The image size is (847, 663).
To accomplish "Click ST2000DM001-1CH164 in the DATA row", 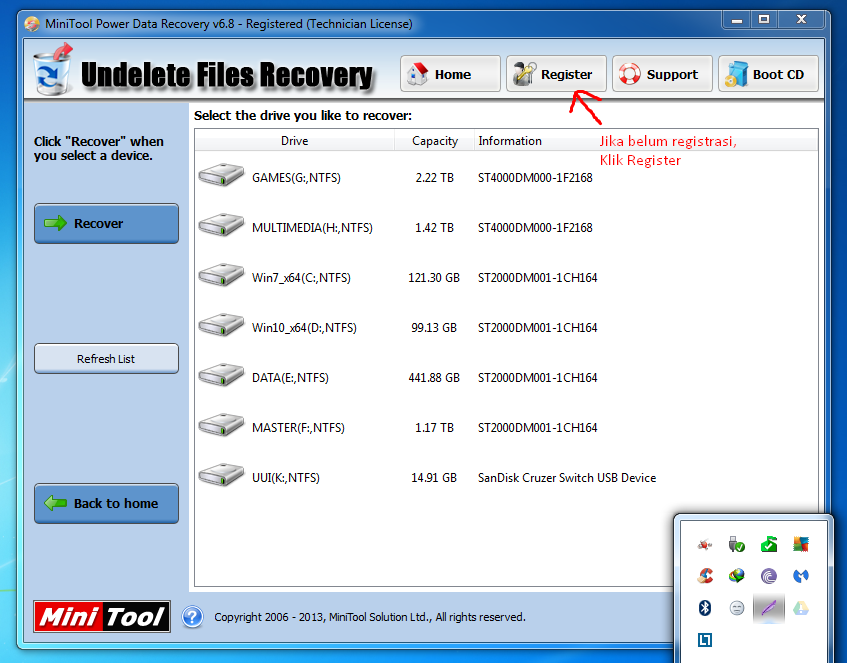I will pyautogui.click(x=537, y=378).
